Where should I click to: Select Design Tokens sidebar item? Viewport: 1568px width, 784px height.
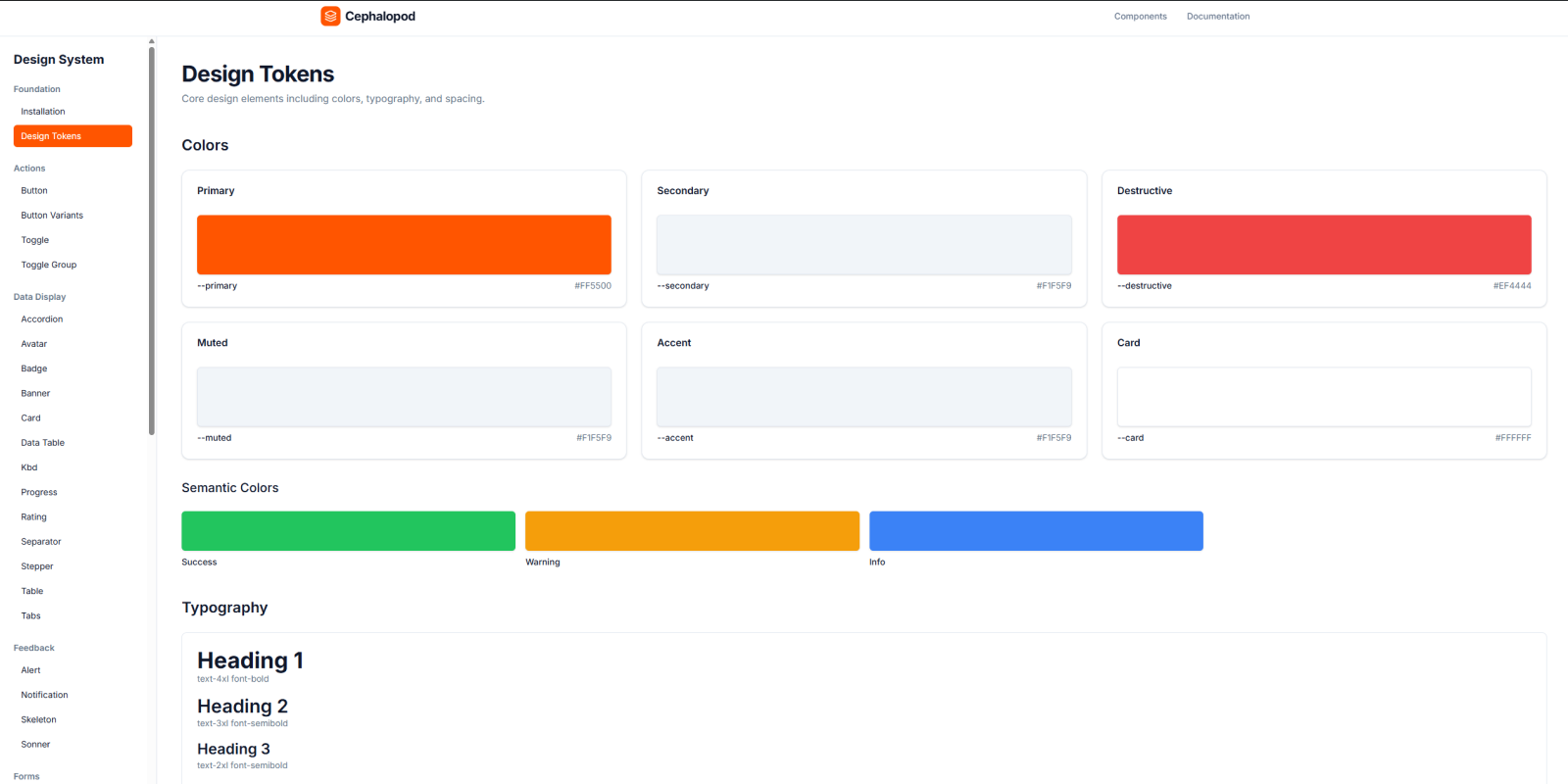[73, 136]
